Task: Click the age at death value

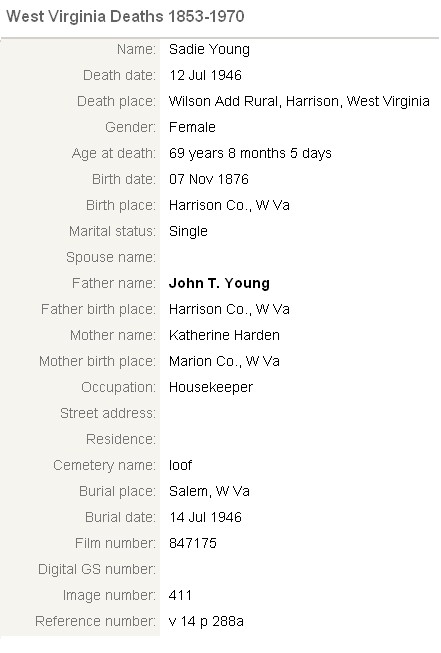Action: [250, 153]
